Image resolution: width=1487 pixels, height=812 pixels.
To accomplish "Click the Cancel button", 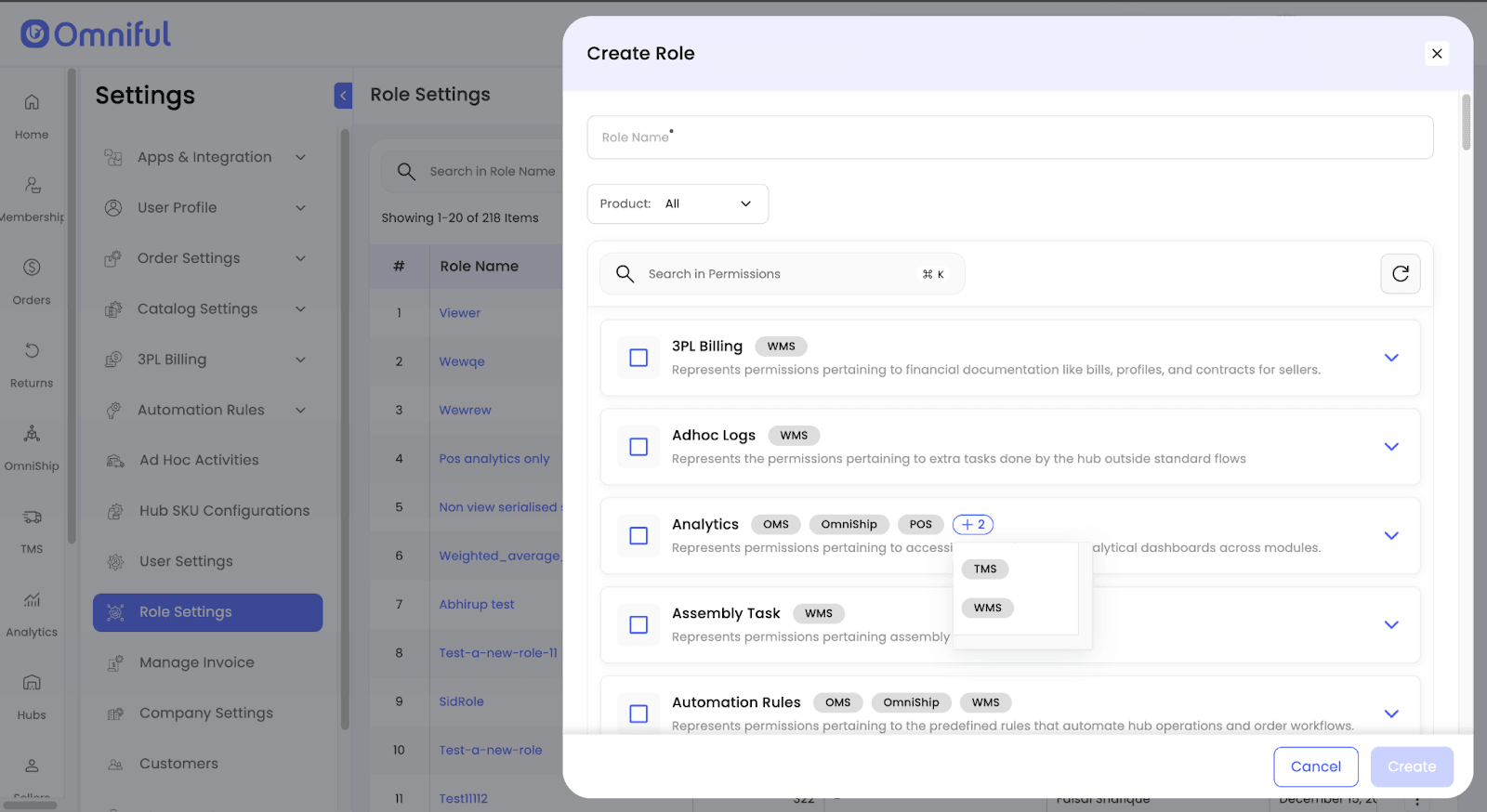I will click(1315, 766).
